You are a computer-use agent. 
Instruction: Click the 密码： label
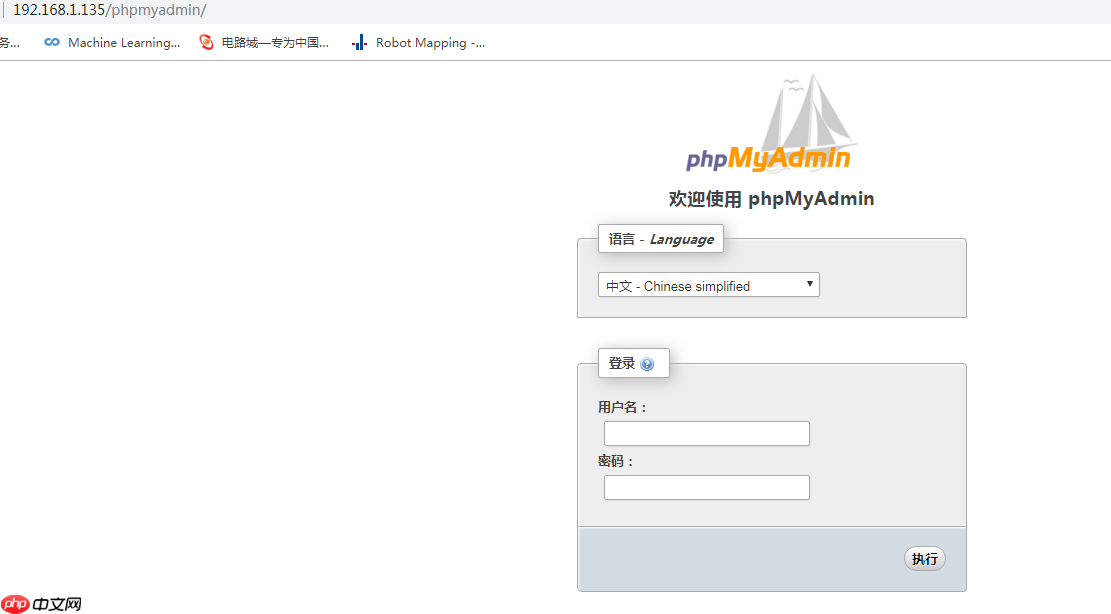pos(616,461)
